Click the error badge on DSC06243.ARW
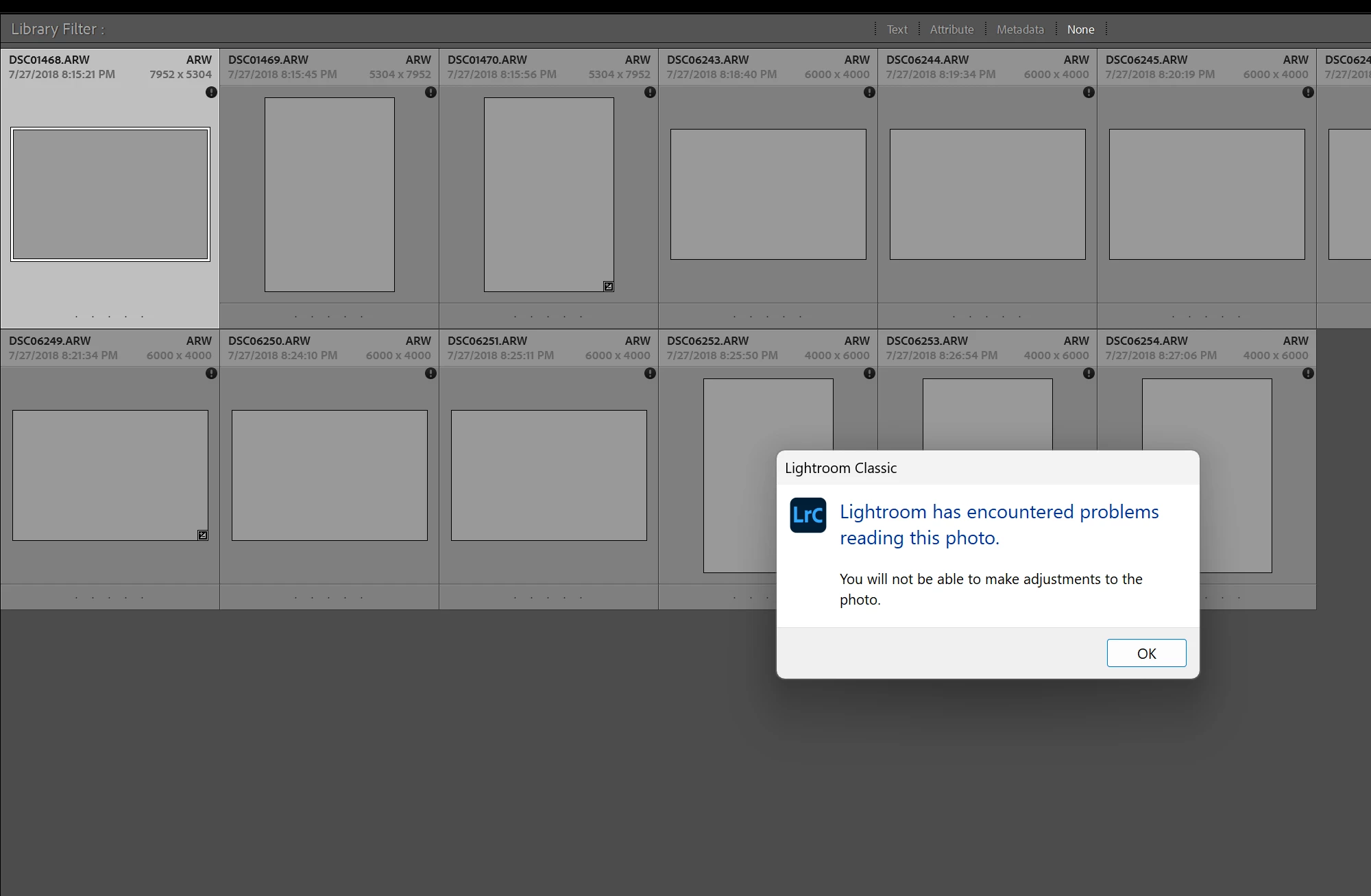The height and width of the screenshot is (896, 1371). [x=869, y=93]
